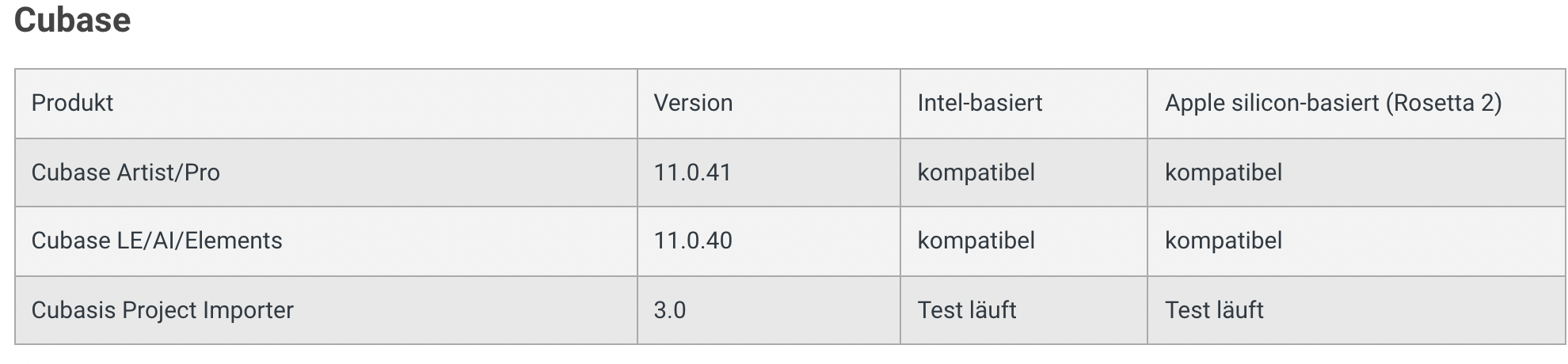Click the Intel-basiert column header
Screen dimensions: 1568x364
pyautogui.click(x=980, y=103)
